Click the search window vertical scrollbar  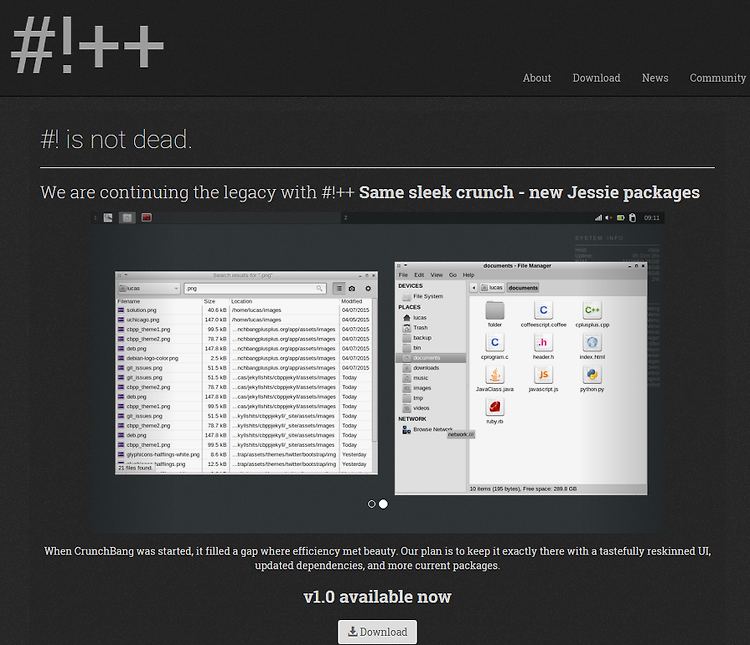pyautogui.click(x=375, y=371)
